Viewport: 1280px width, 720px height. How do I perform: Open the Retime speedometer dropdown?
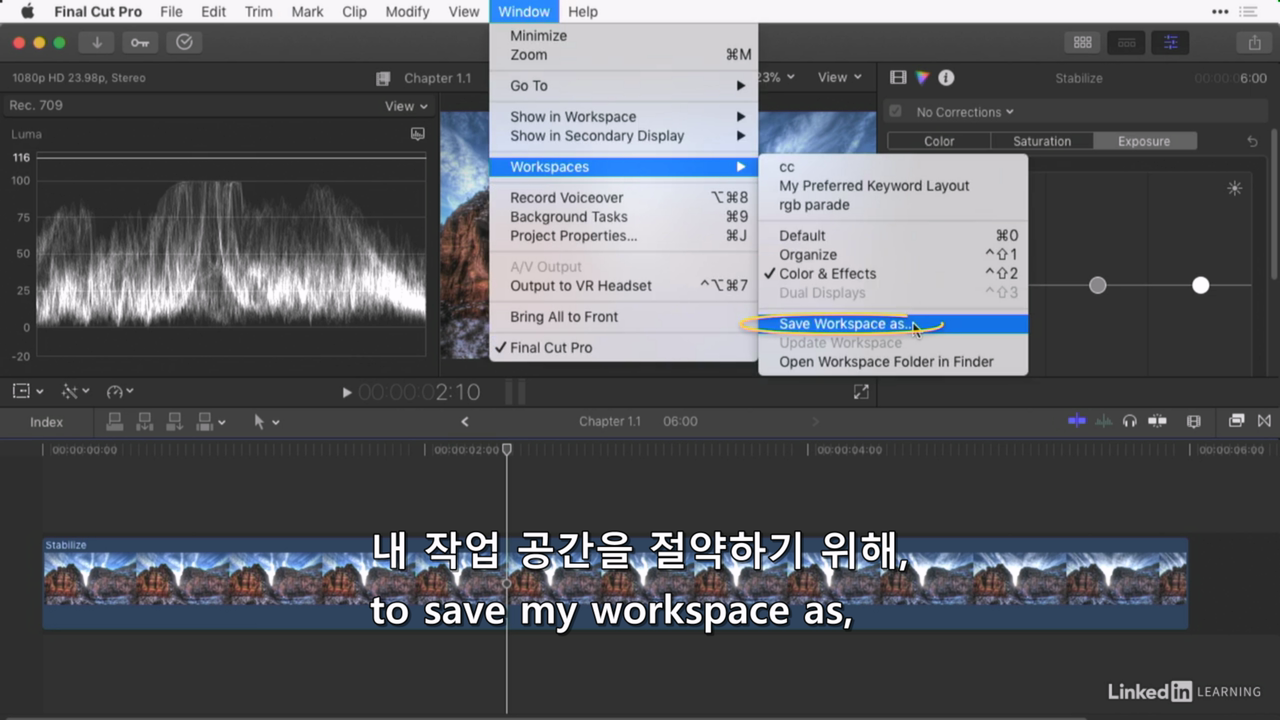[x=120, y=392]
